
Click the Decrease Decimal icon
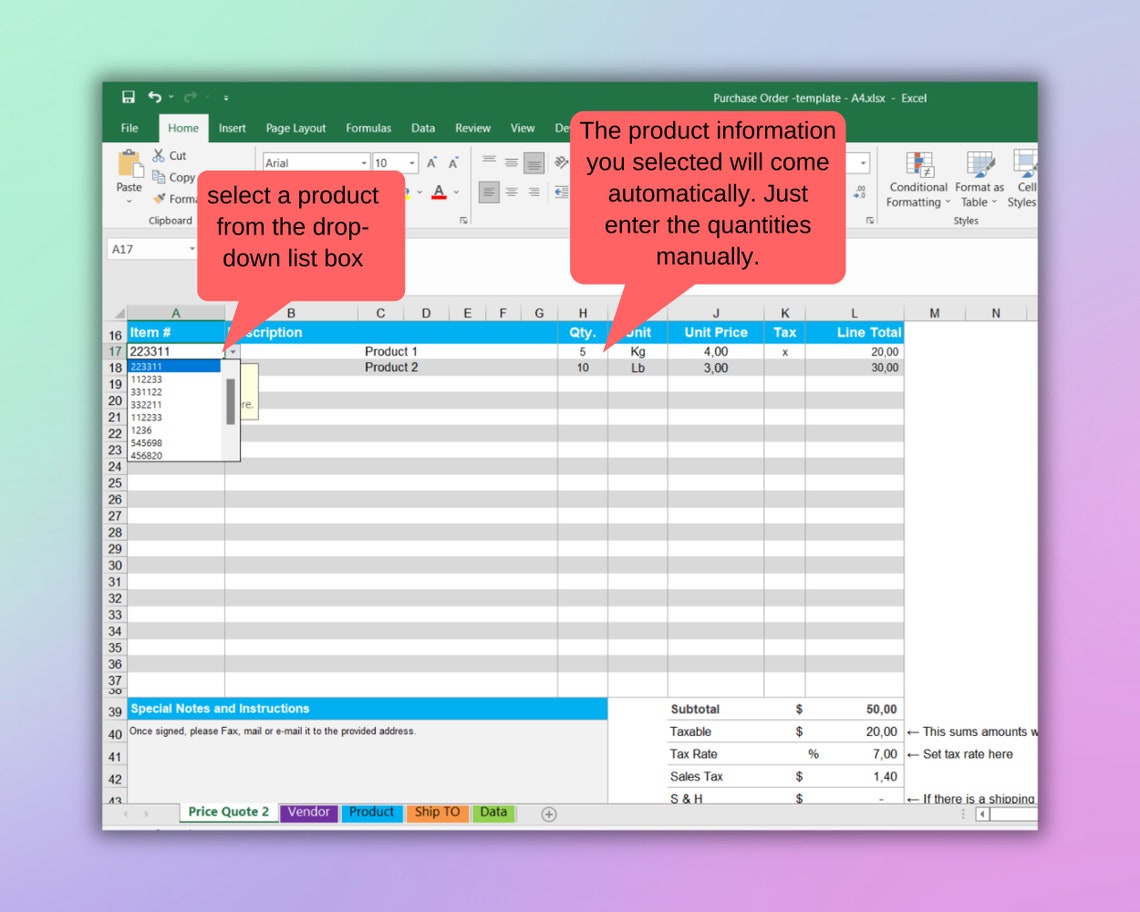859,190
